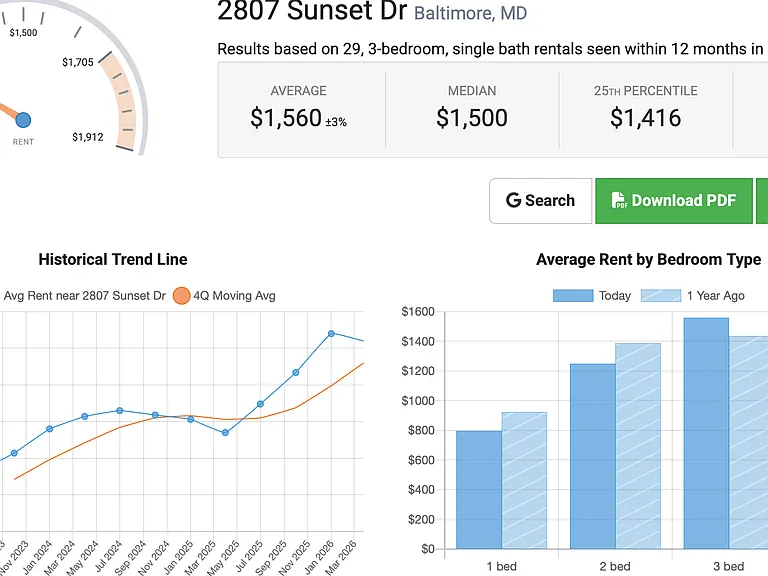
Task: Click the Search button
Action: pos(541,201)
